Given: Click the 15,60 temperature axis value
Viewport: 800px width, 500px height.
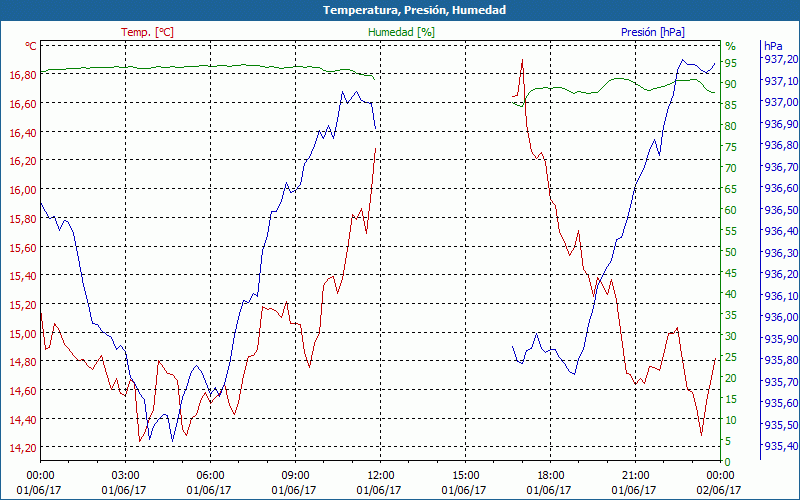Looking at the screenshot, I should [23, 247].
